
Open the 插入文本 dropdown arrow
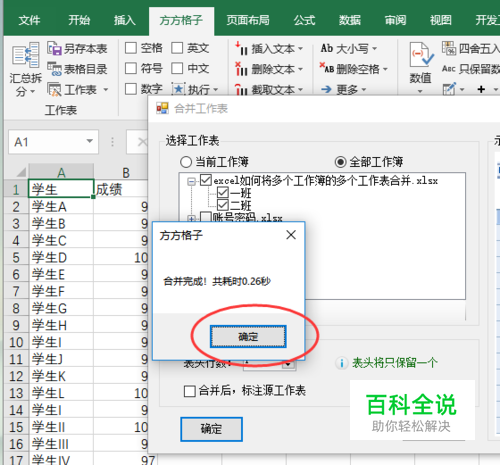pos(300,49)
